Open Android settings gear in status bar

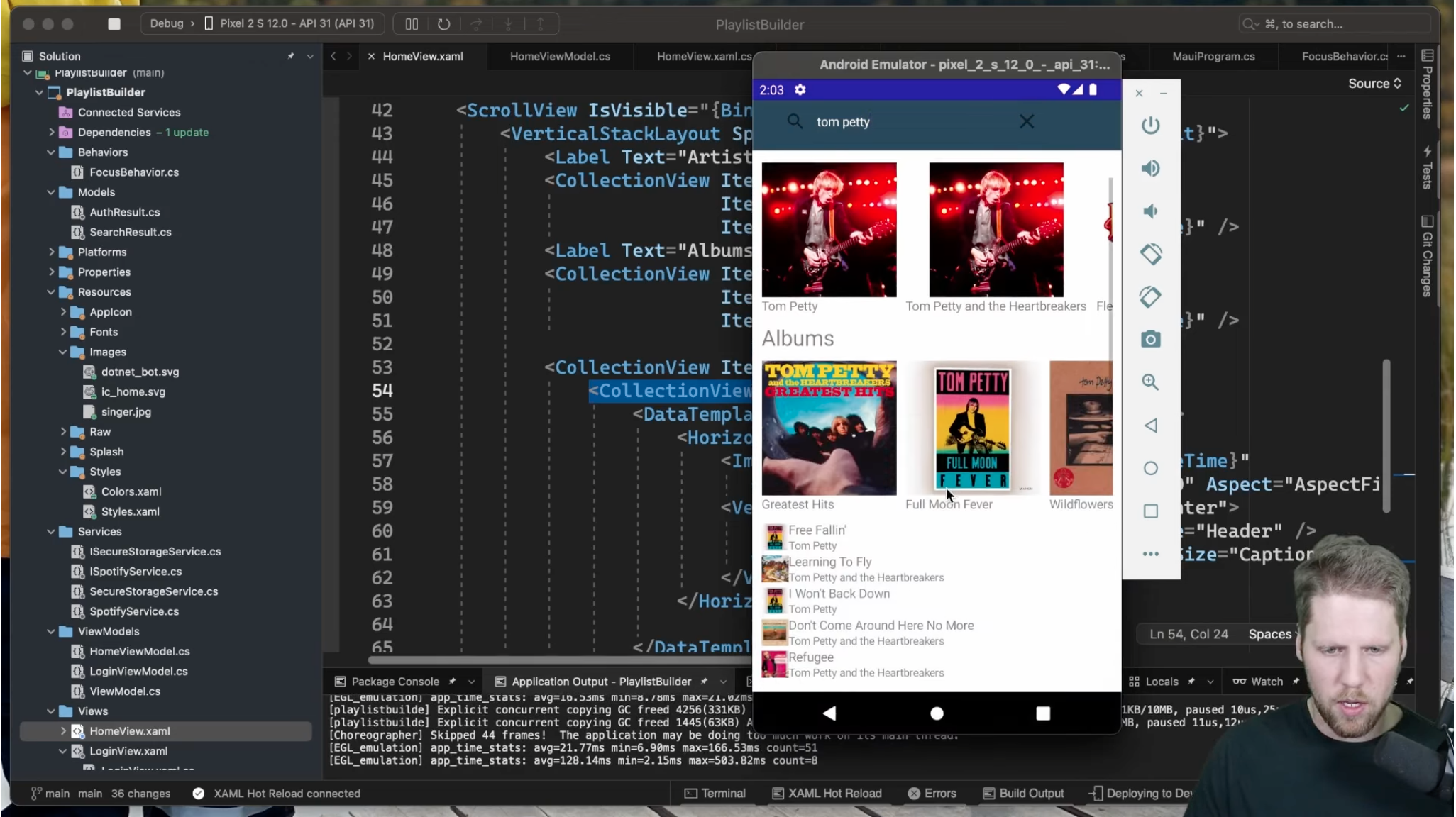tap(800, 90)
